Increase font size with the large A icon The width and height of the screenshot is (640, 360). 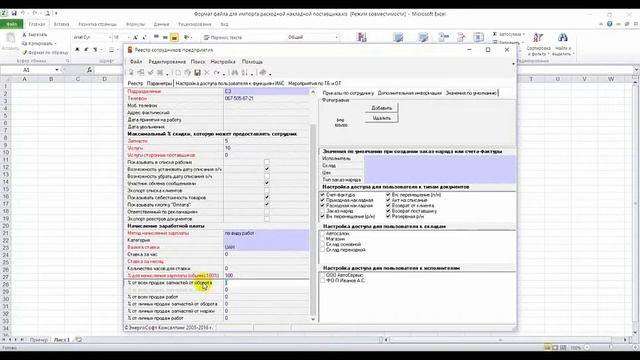[136, 37]
